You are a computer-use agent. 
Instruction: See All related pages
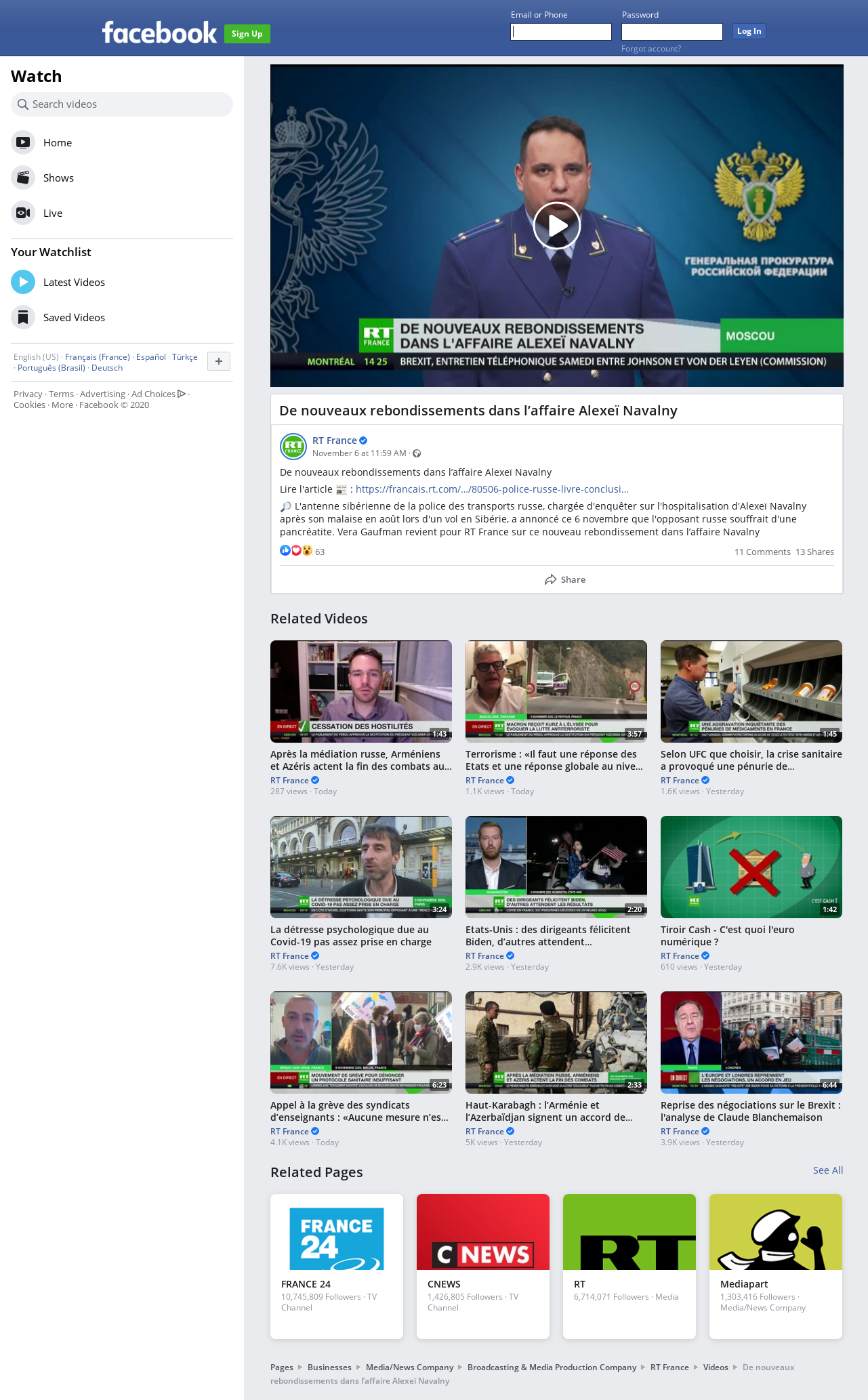point(827,1170)
